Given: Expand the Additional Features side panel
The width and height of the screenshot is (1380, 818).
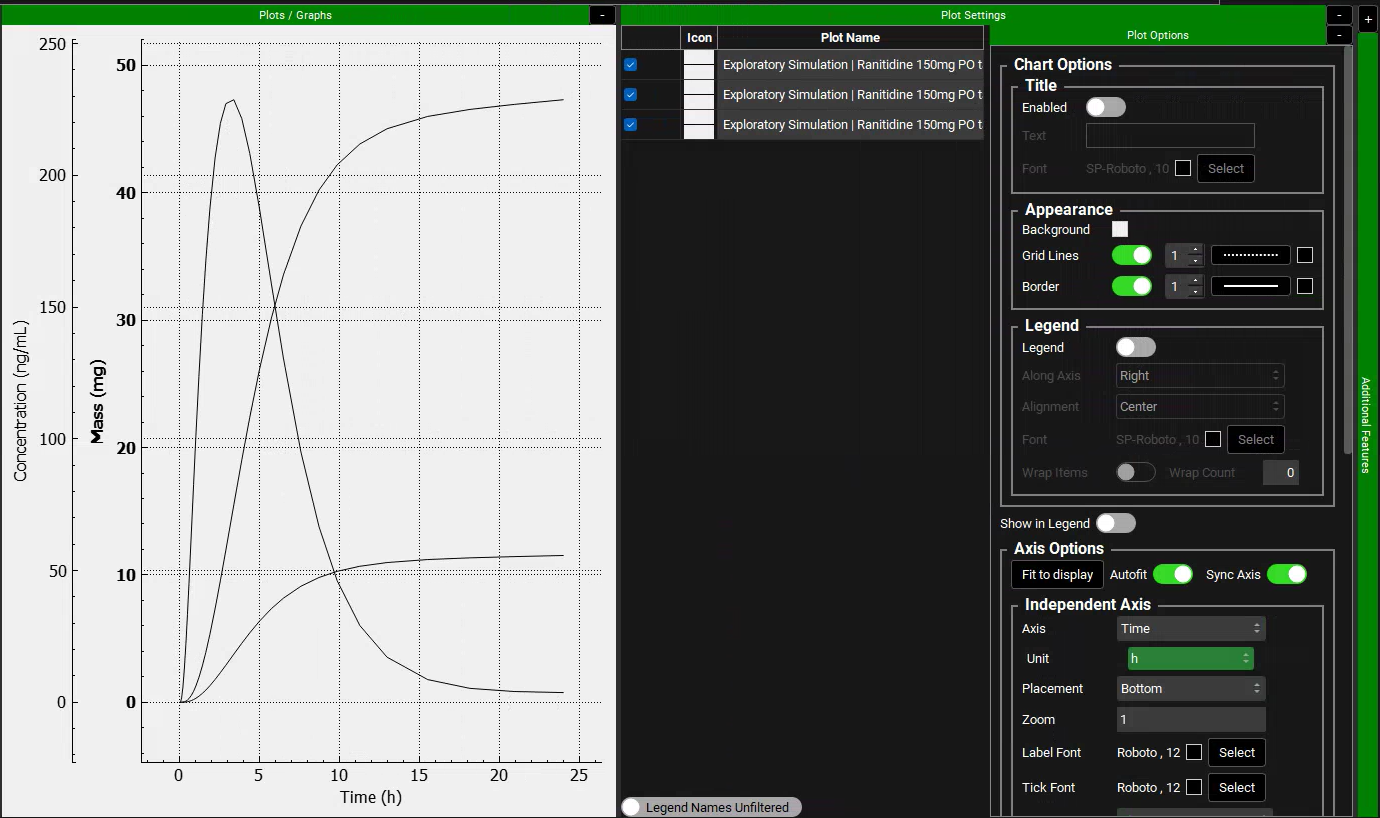Looking at the screenshot, I should pyautogui.click(x=1368, y=20).
